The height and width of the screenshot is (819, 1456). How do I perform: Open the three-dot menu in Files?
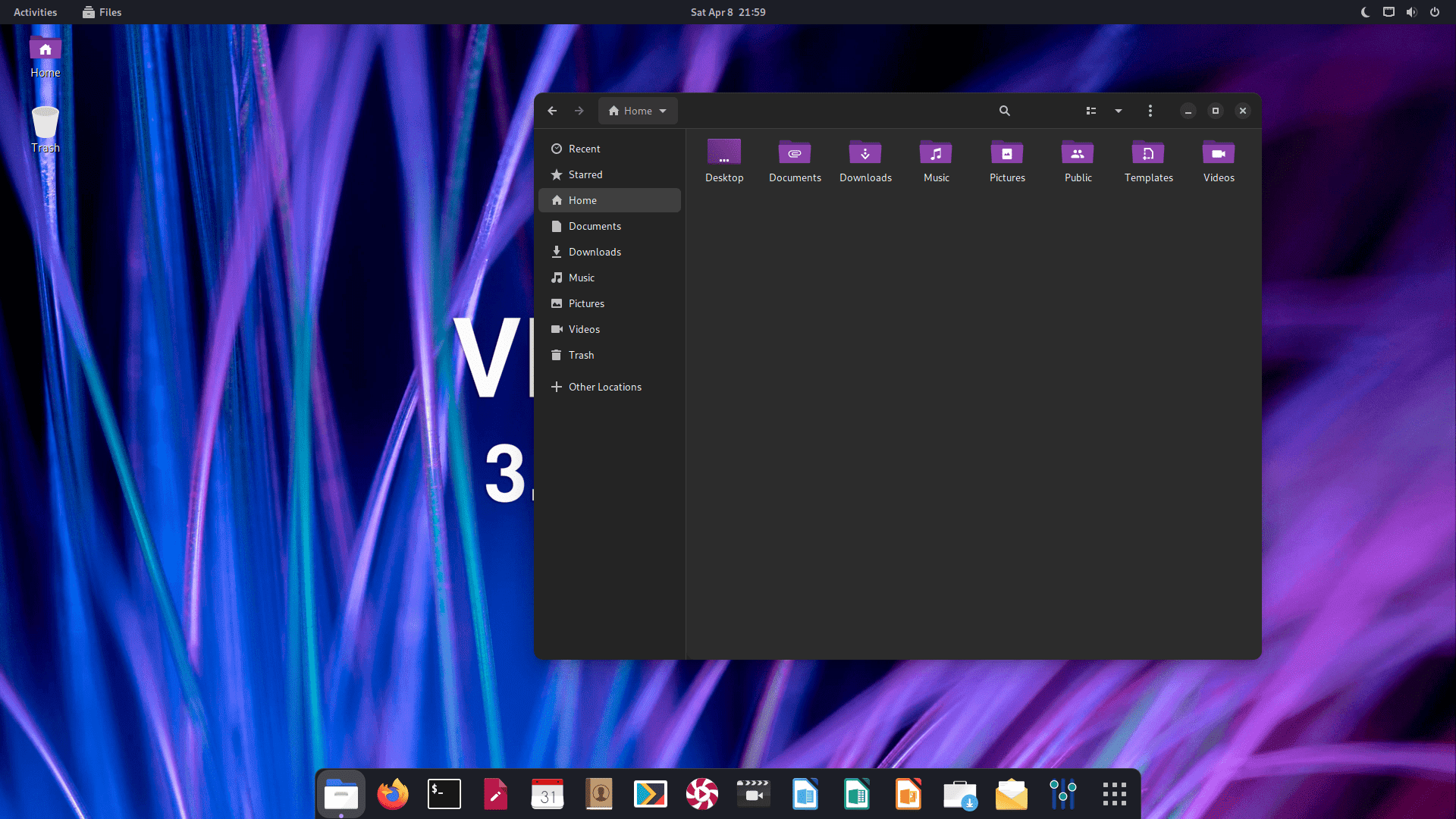point(1150,111)
